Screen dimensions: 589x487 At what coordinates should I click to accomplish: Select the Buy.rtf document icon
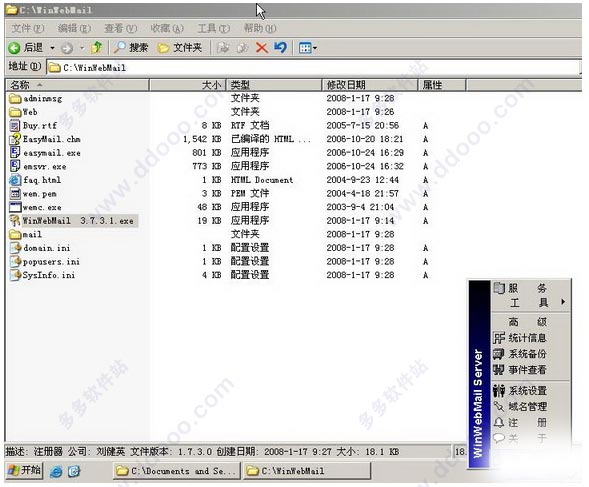coord(15,126)
